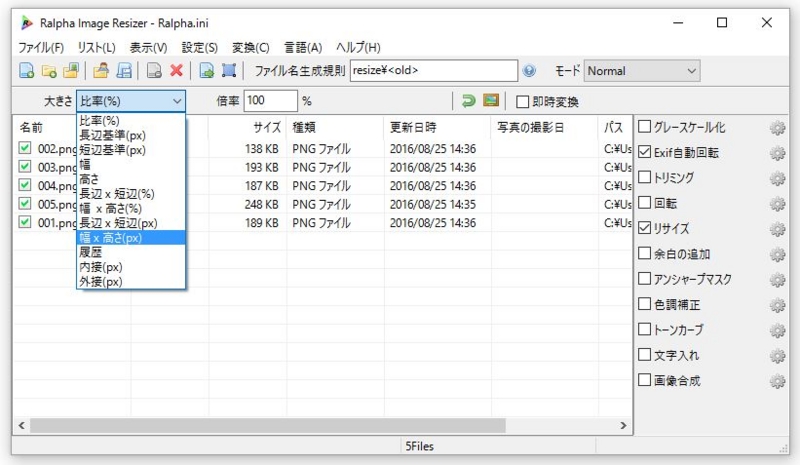Sort by the 更新日時 column header
Screen dimensions: 800x465
coord(437,127)
